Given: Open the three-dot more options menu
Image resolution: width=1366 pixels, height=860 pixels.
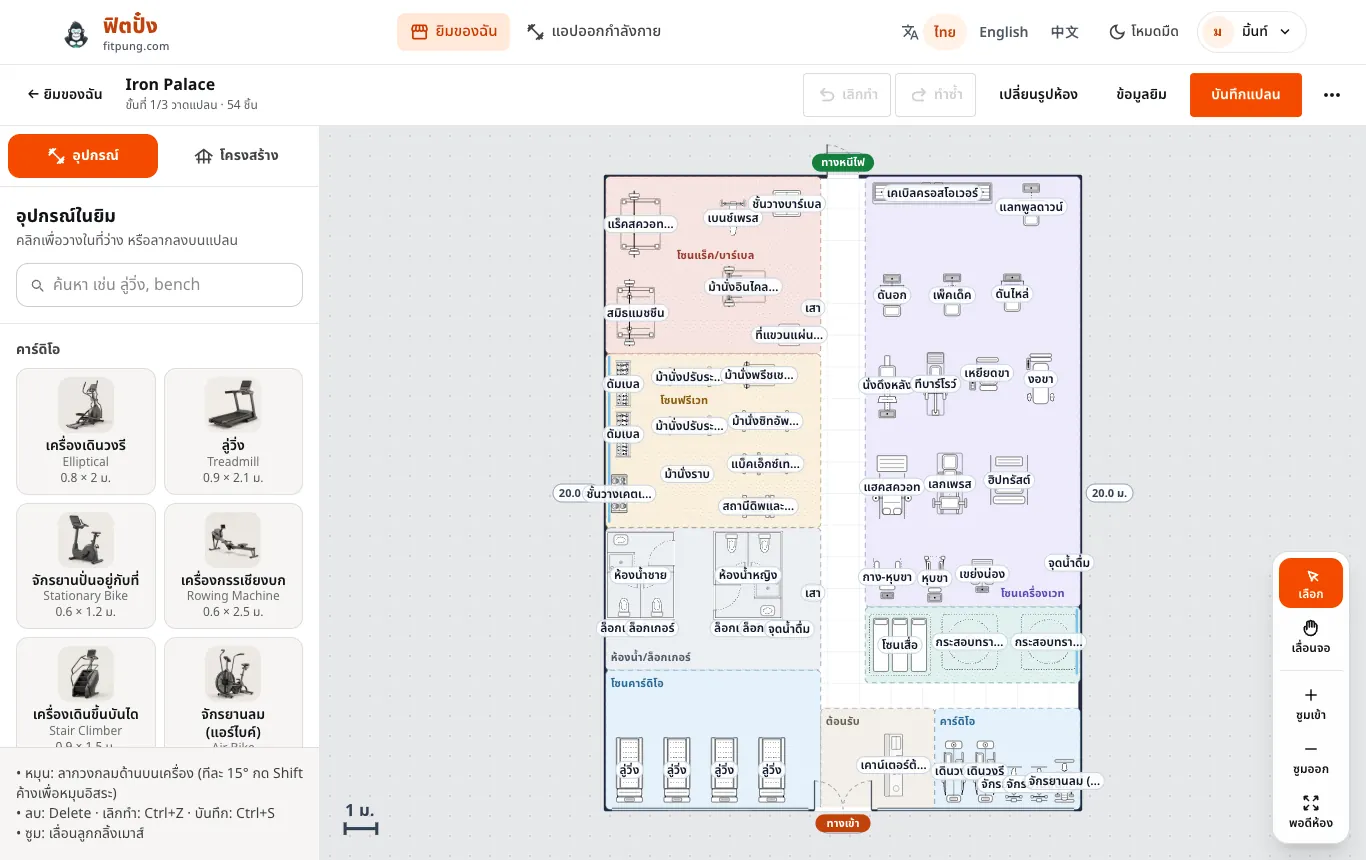Looking at the screenshot, I should 1331,95.
